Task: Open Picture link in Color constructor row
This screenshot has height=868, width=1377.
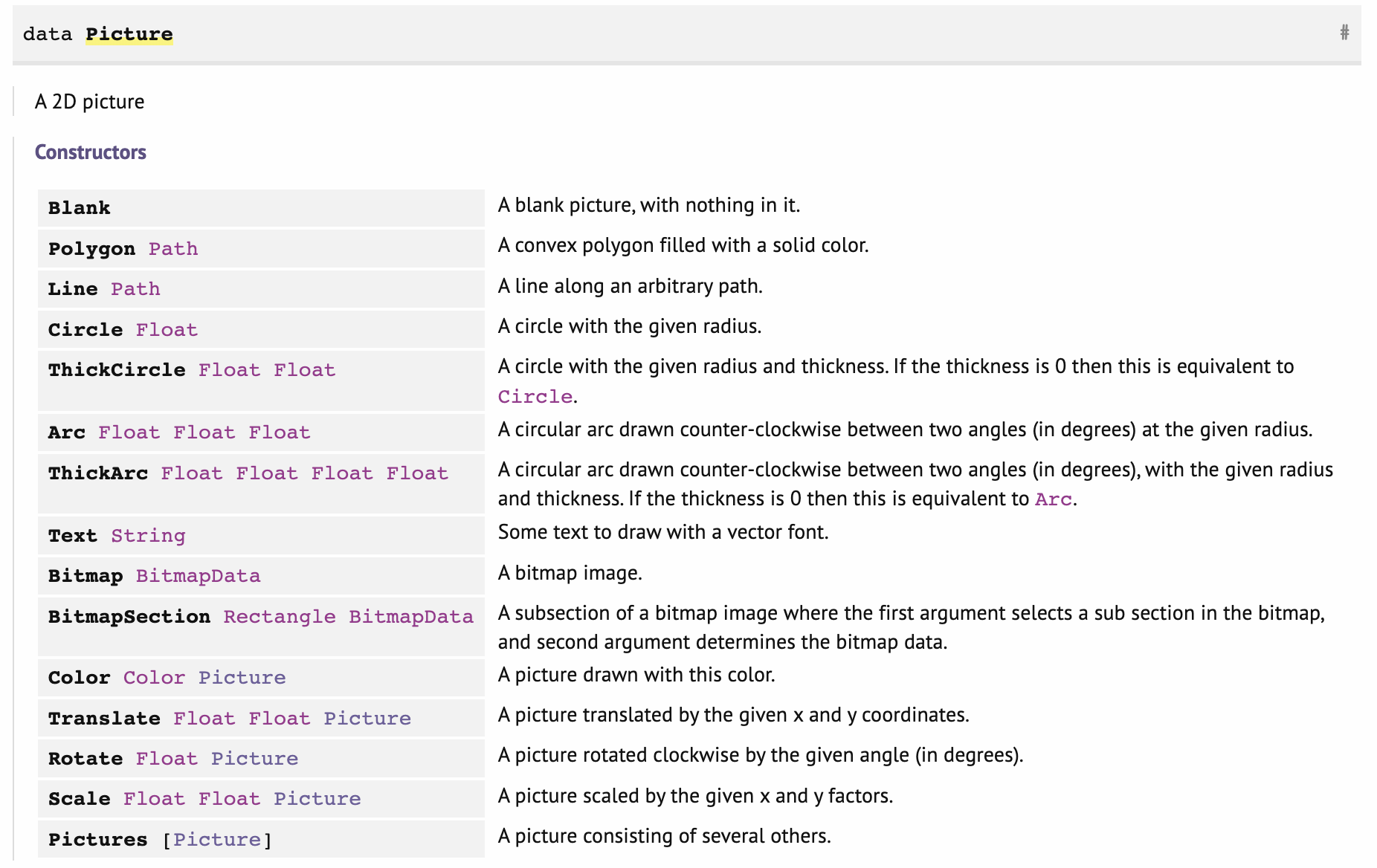Action: point(242,678)
